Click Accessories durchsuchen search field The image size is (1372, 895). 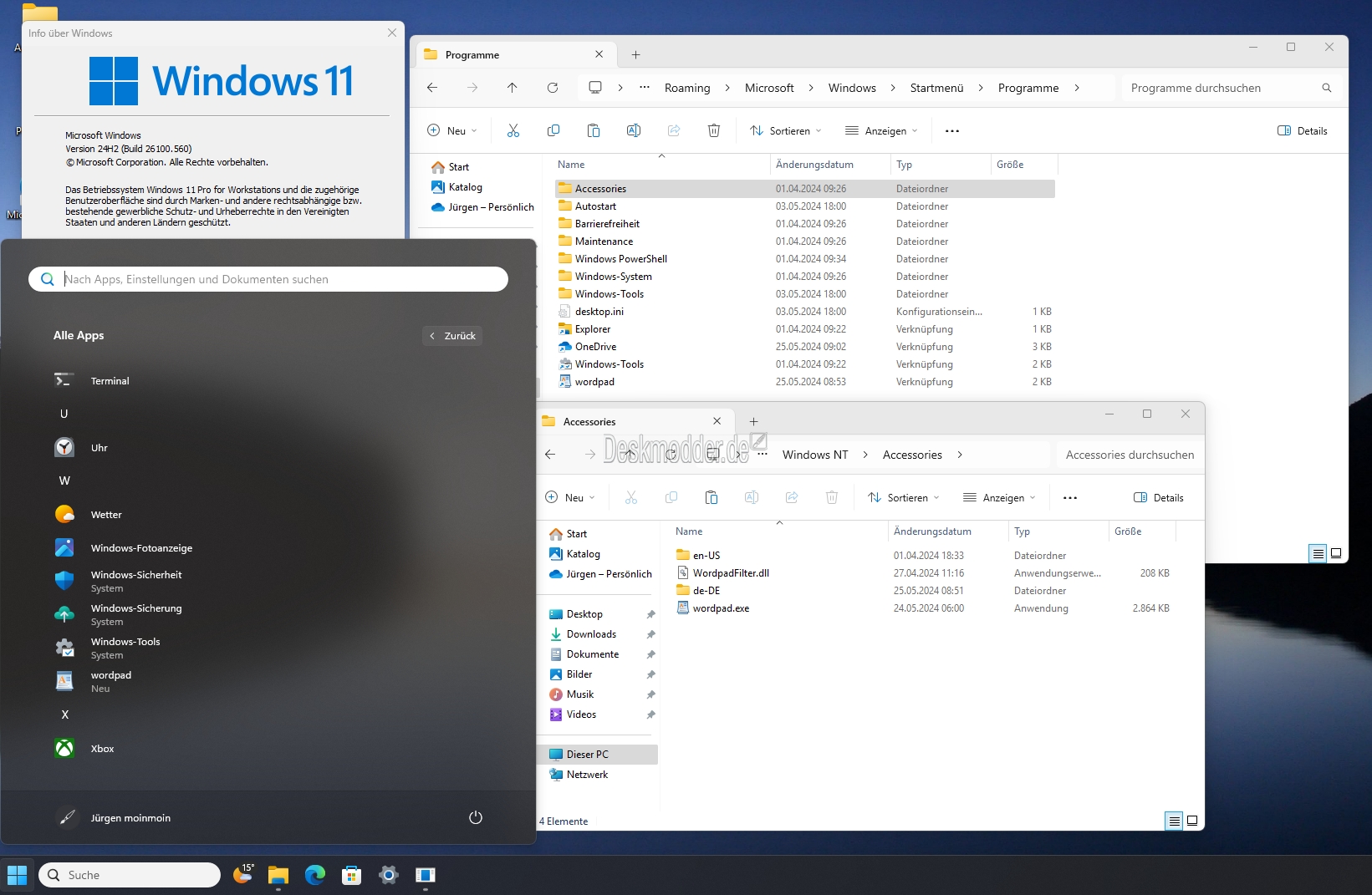1130,455
